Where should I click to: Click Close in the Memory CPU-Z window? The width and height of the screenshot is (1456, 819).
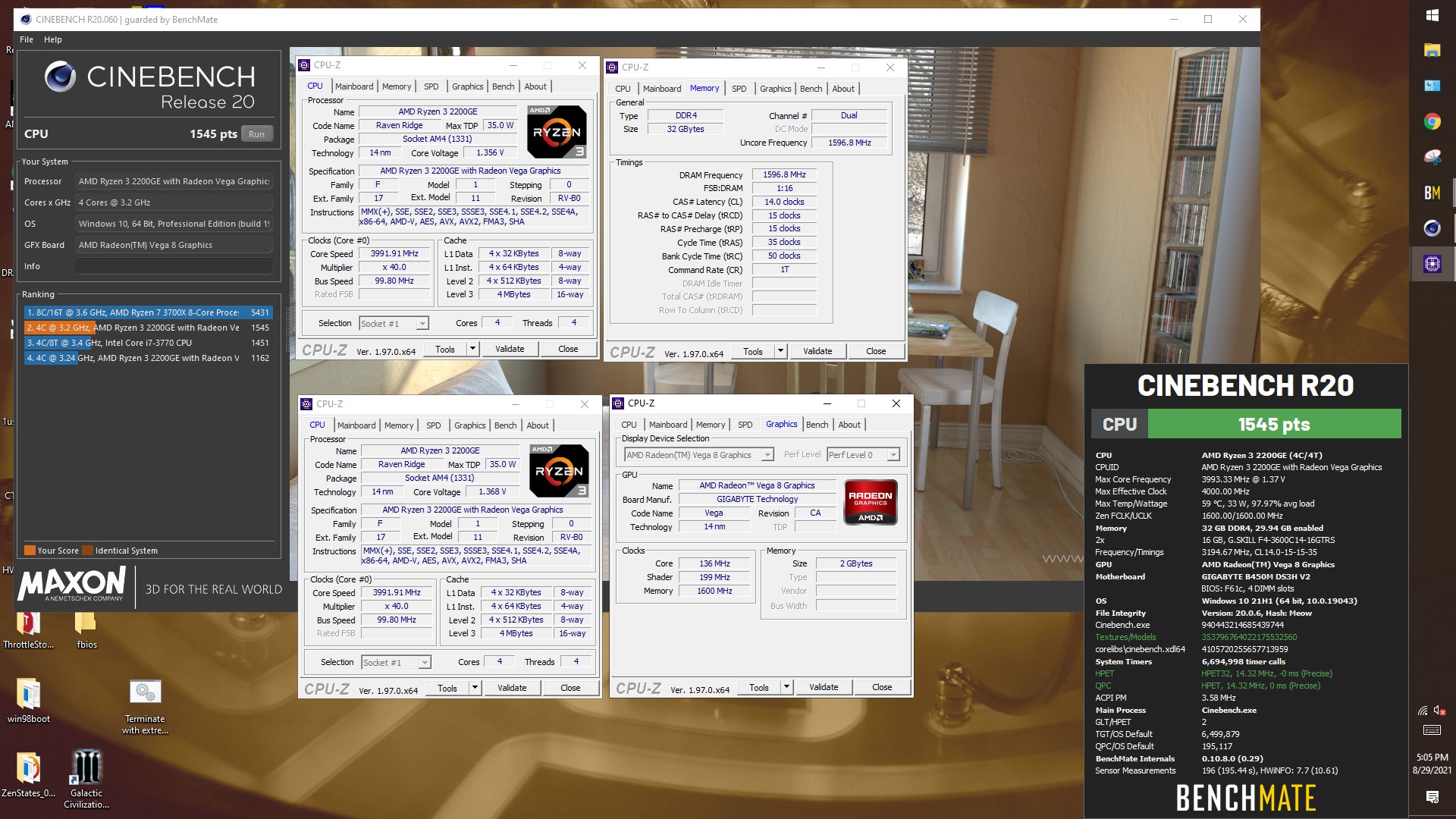pos(876,351)
